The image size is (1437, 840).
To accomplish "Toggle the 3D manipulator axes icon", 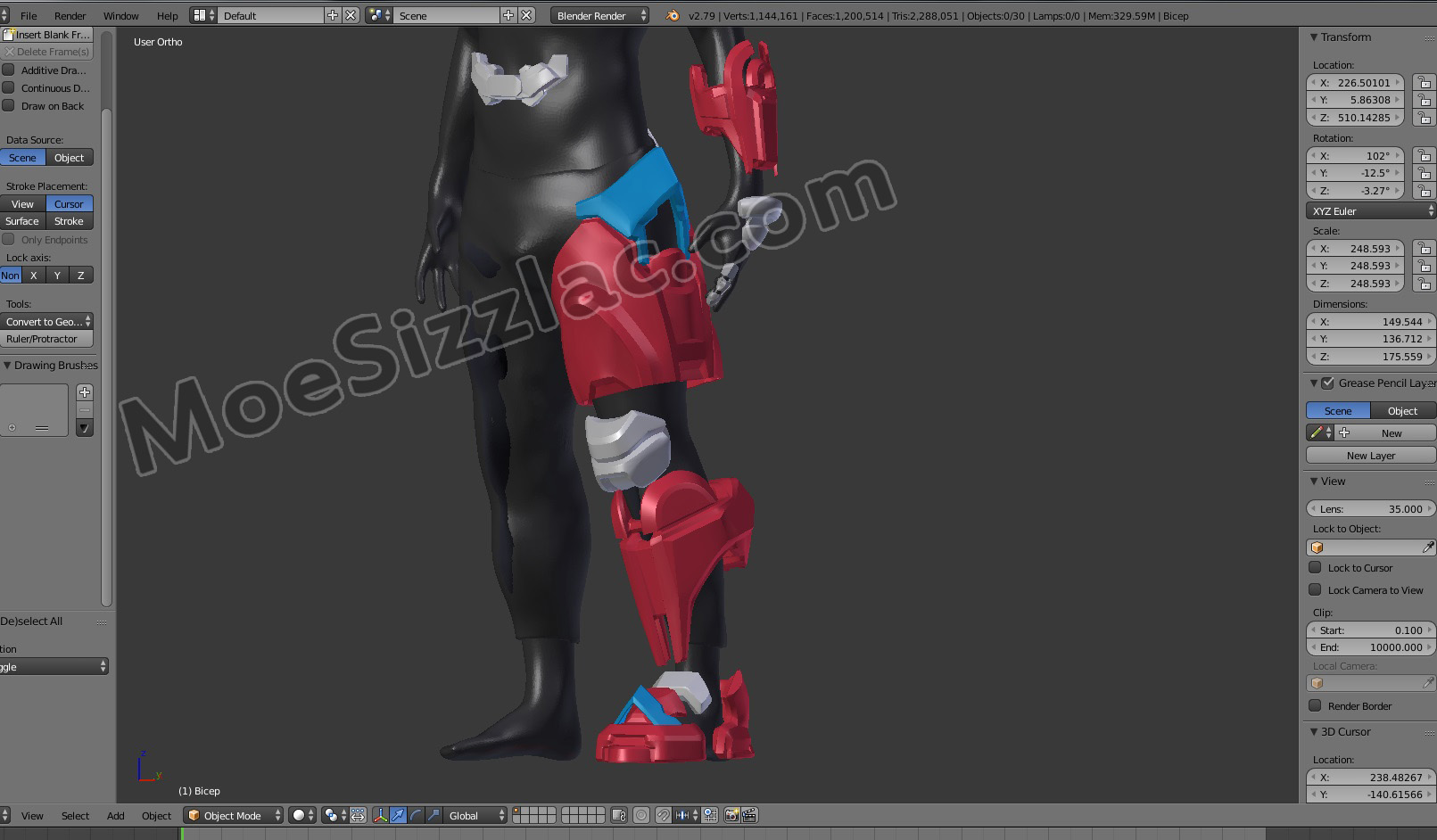I will tap(381, 815).
